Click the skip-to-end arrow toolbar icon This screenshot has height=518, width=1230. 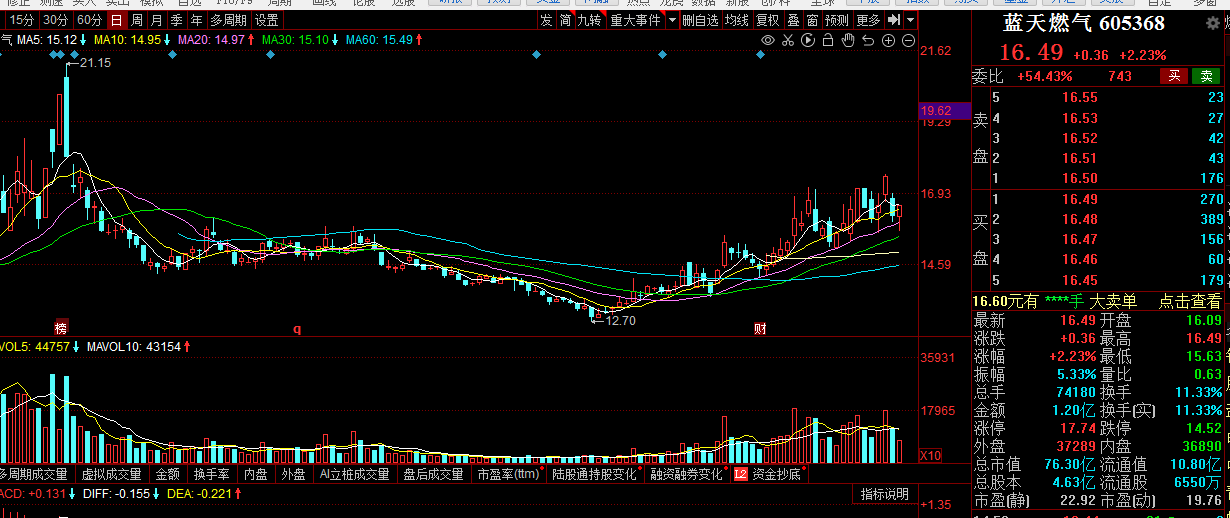(x=894, y=20)
